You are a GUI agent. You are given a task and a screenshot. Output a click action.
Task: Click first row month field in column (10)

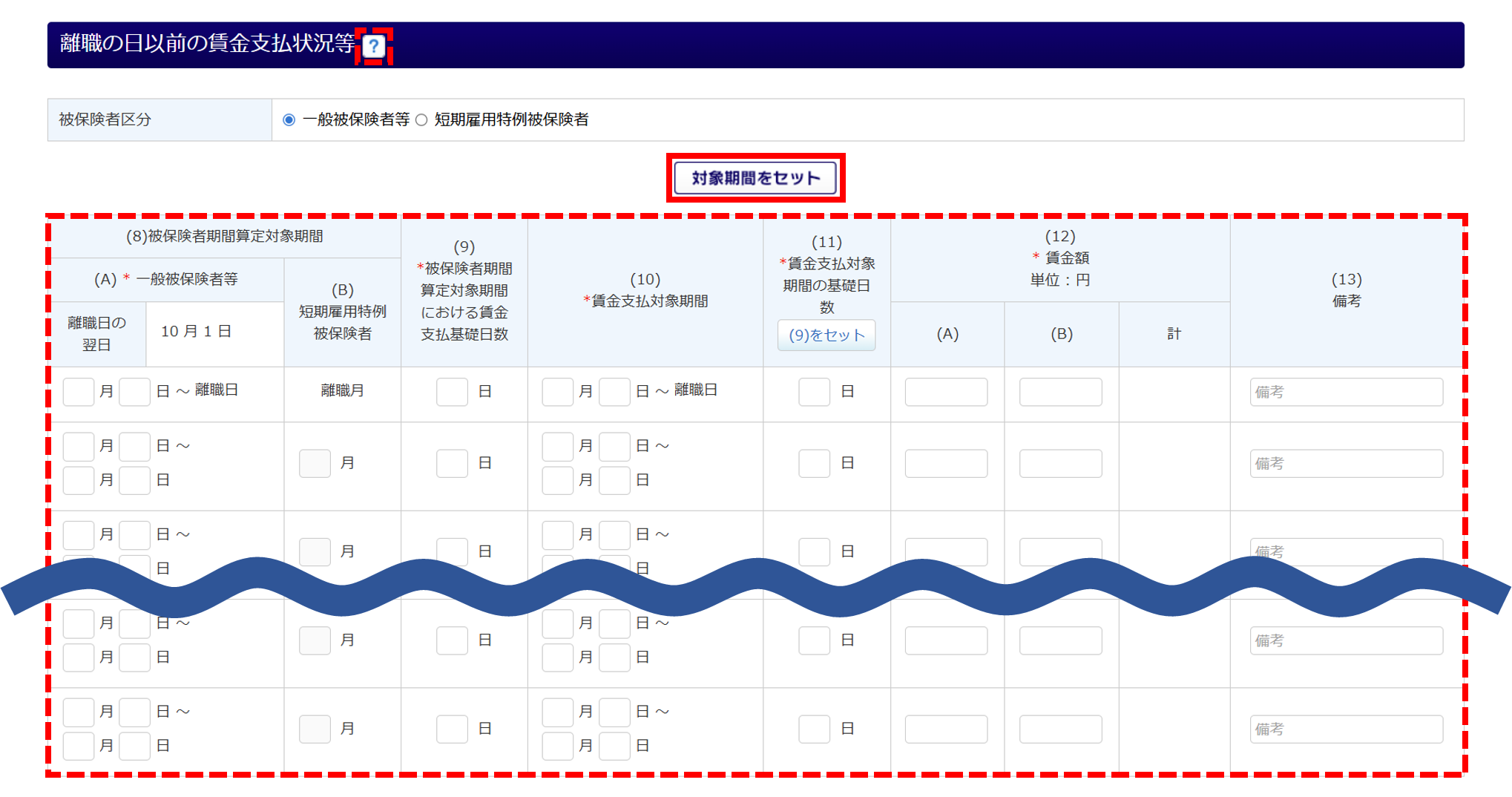(x=558, y=392)
